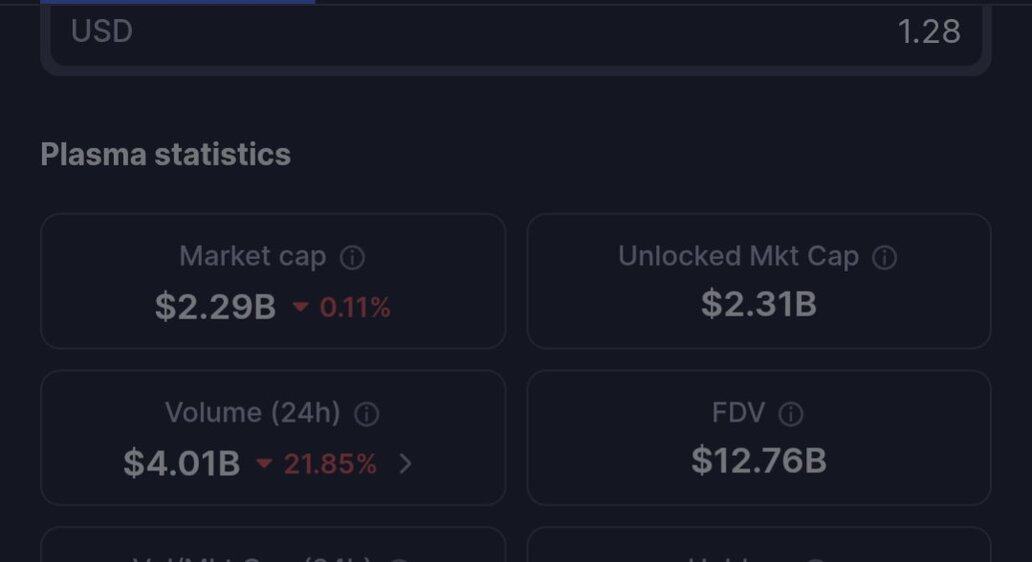Tap the blue active tab indicator bar
This screenshot has height=562, width=1032.
(178, 2)
